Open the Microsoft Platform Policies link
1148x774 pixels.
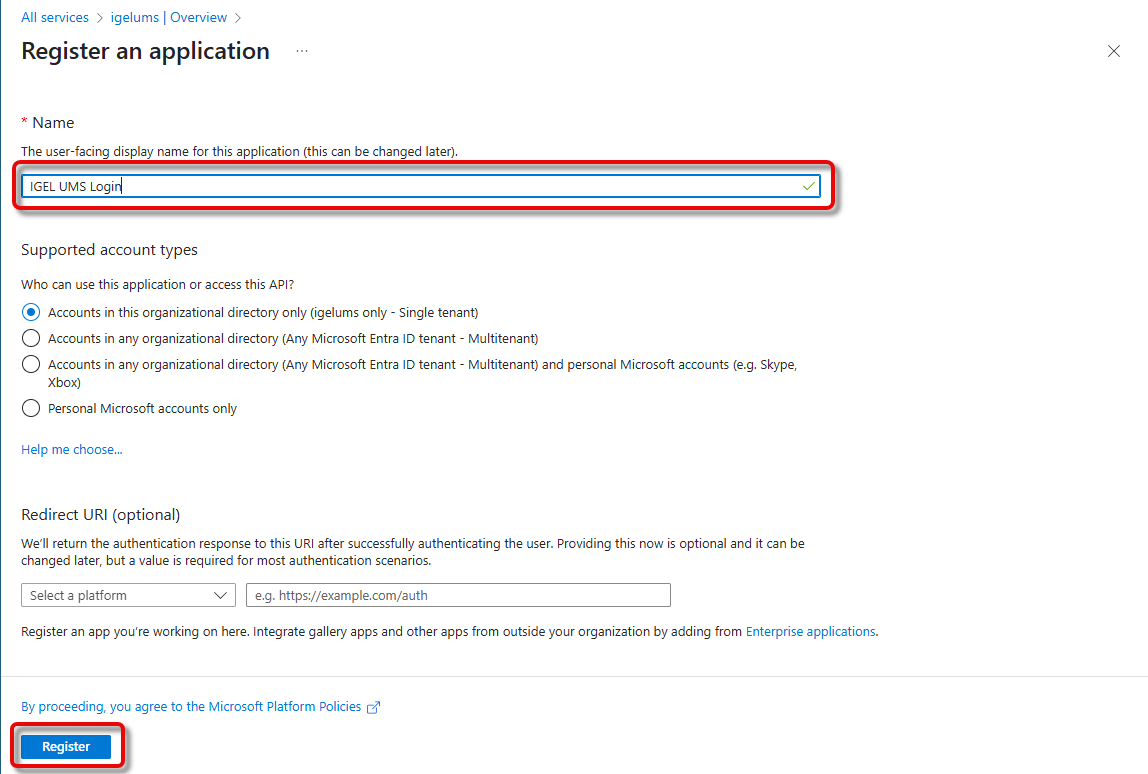pyautogui.click(x=191, y=707)
